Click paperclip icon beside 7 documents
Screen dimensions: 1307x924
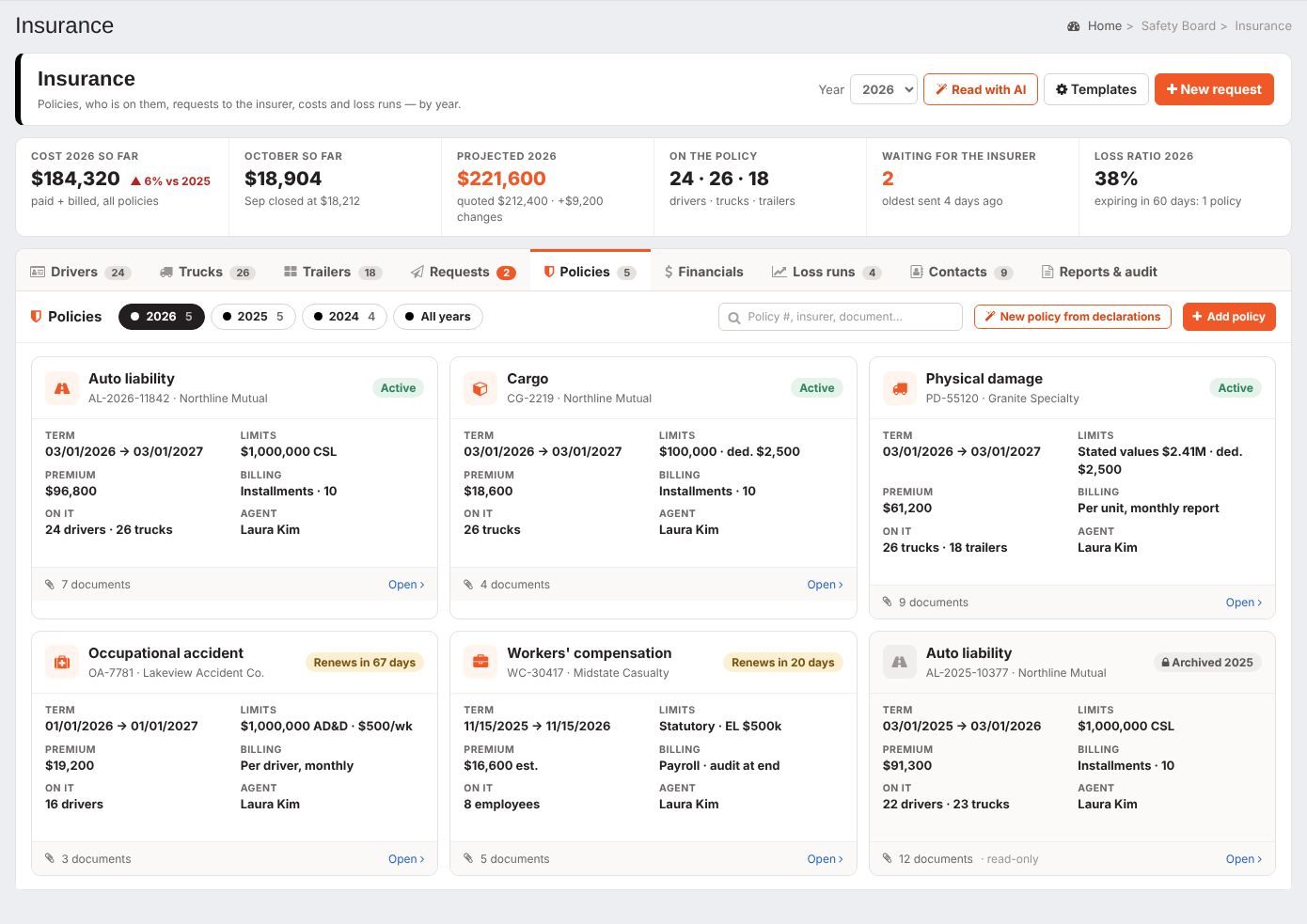point(50,585)
